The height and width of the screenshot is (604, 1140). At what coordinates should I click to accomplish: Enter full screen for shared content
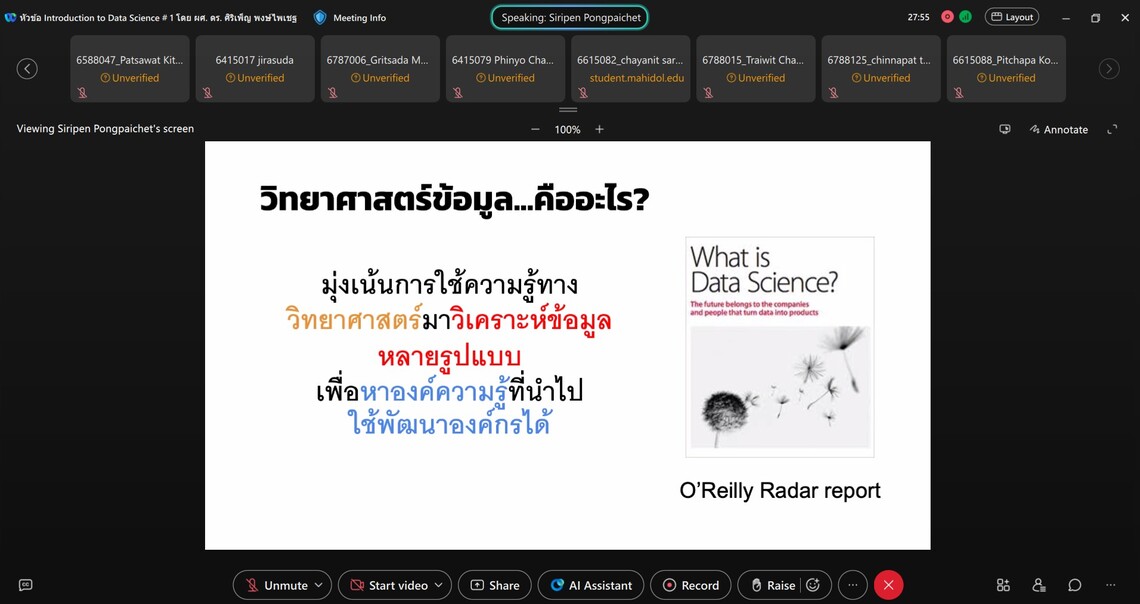click(1111, 129)
